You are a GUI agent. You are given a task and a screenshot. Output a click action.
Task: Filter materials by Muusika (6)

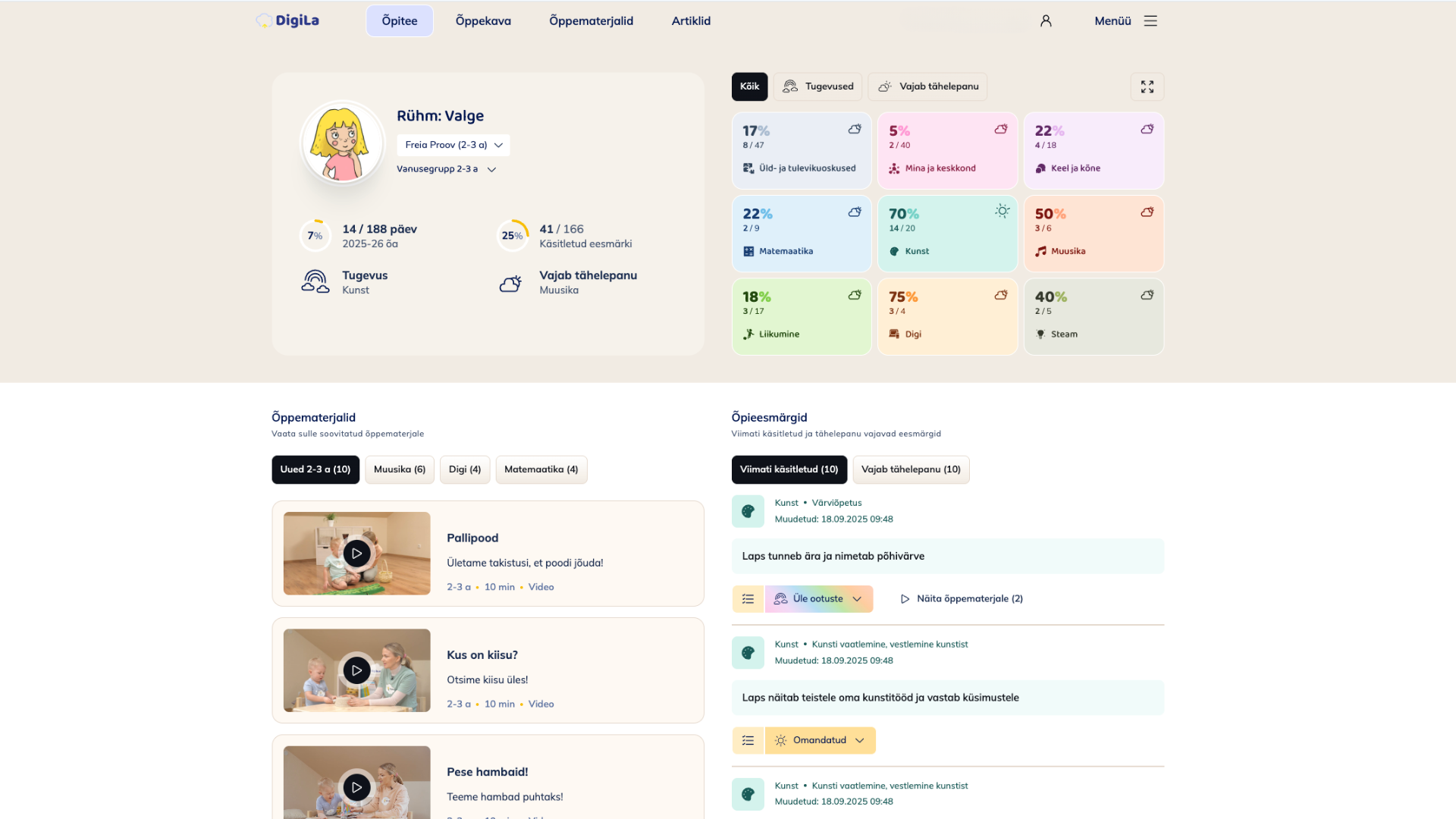[x=399, y=469]
